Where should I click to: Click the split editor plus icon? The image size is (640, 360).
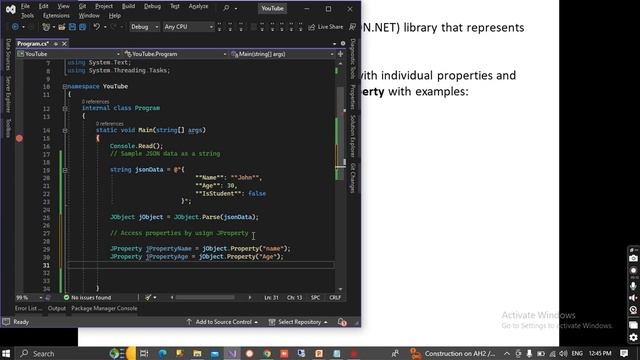coord(340,54)
